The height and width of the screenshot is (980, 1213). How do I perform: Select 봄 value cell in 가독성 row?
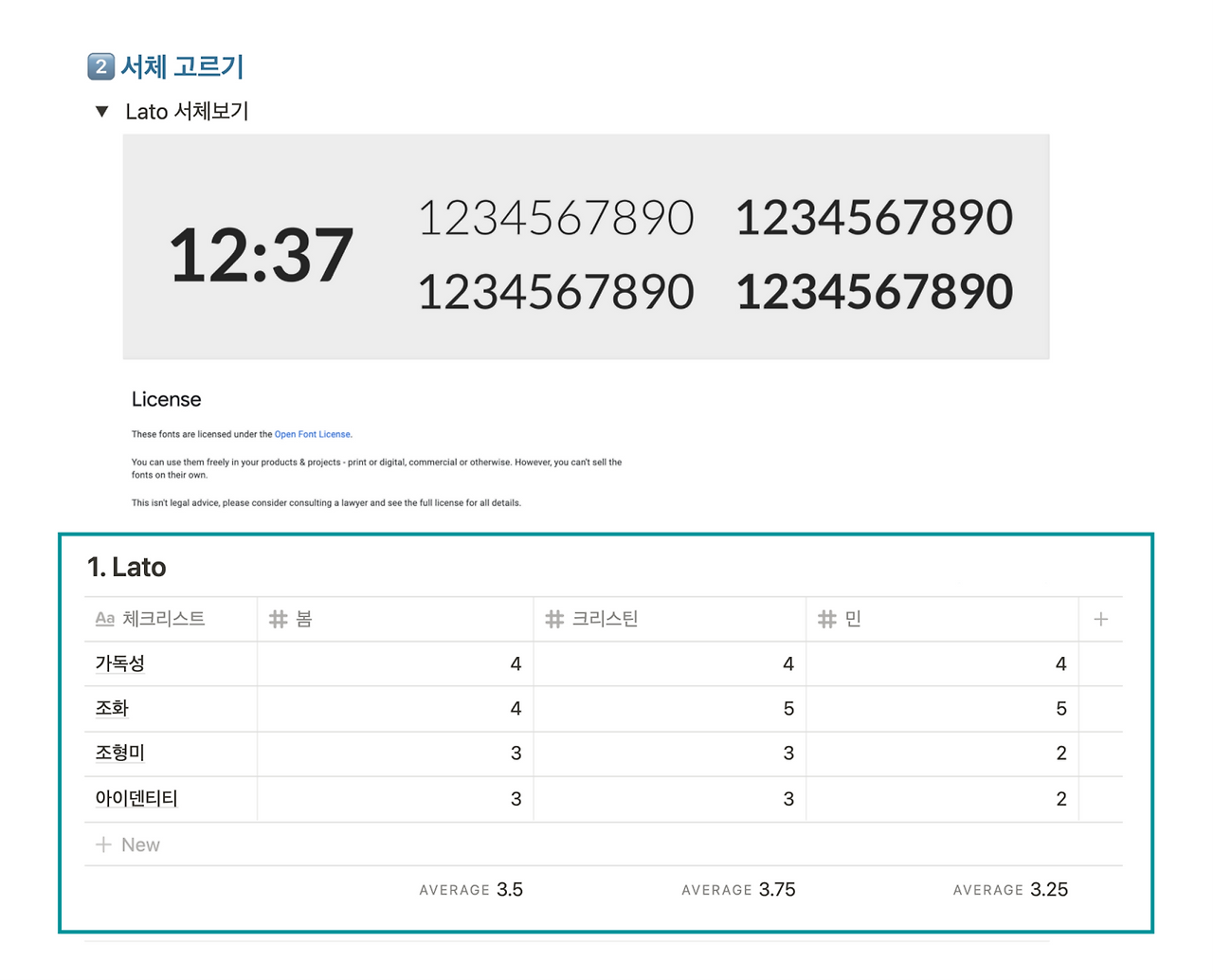coord(395,663)
